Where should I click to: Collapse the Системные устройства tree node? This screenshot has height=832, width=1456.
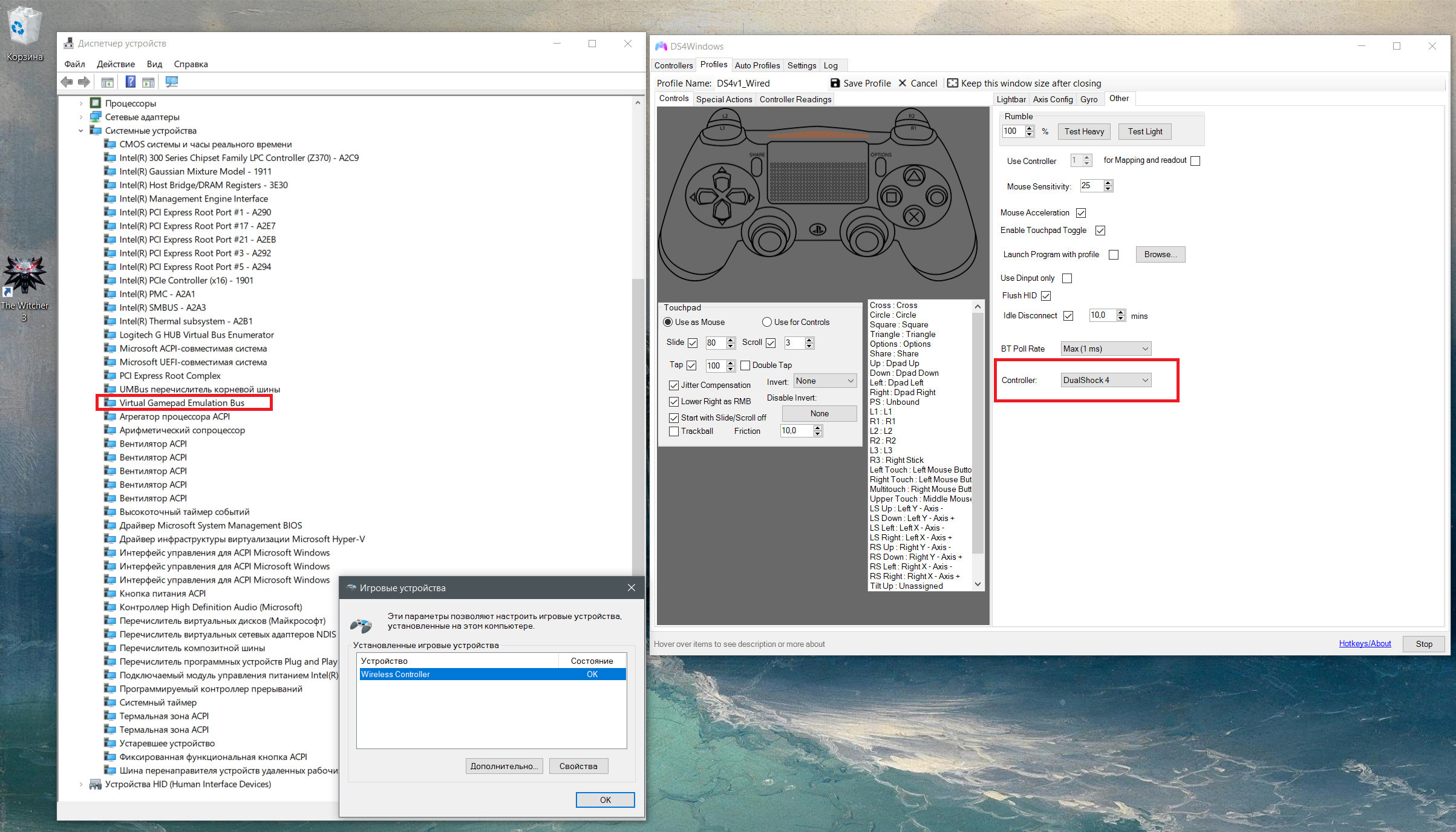click(80, 131)
